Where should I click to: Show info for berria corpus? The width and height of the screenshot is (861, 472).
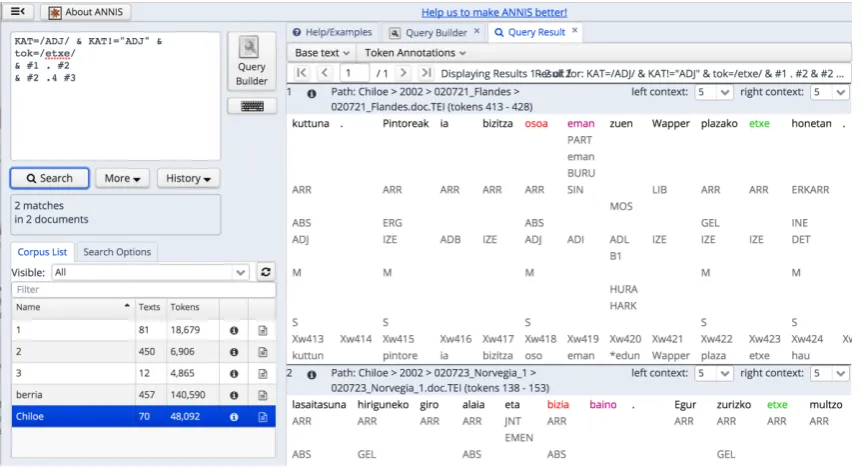(234, 395)
